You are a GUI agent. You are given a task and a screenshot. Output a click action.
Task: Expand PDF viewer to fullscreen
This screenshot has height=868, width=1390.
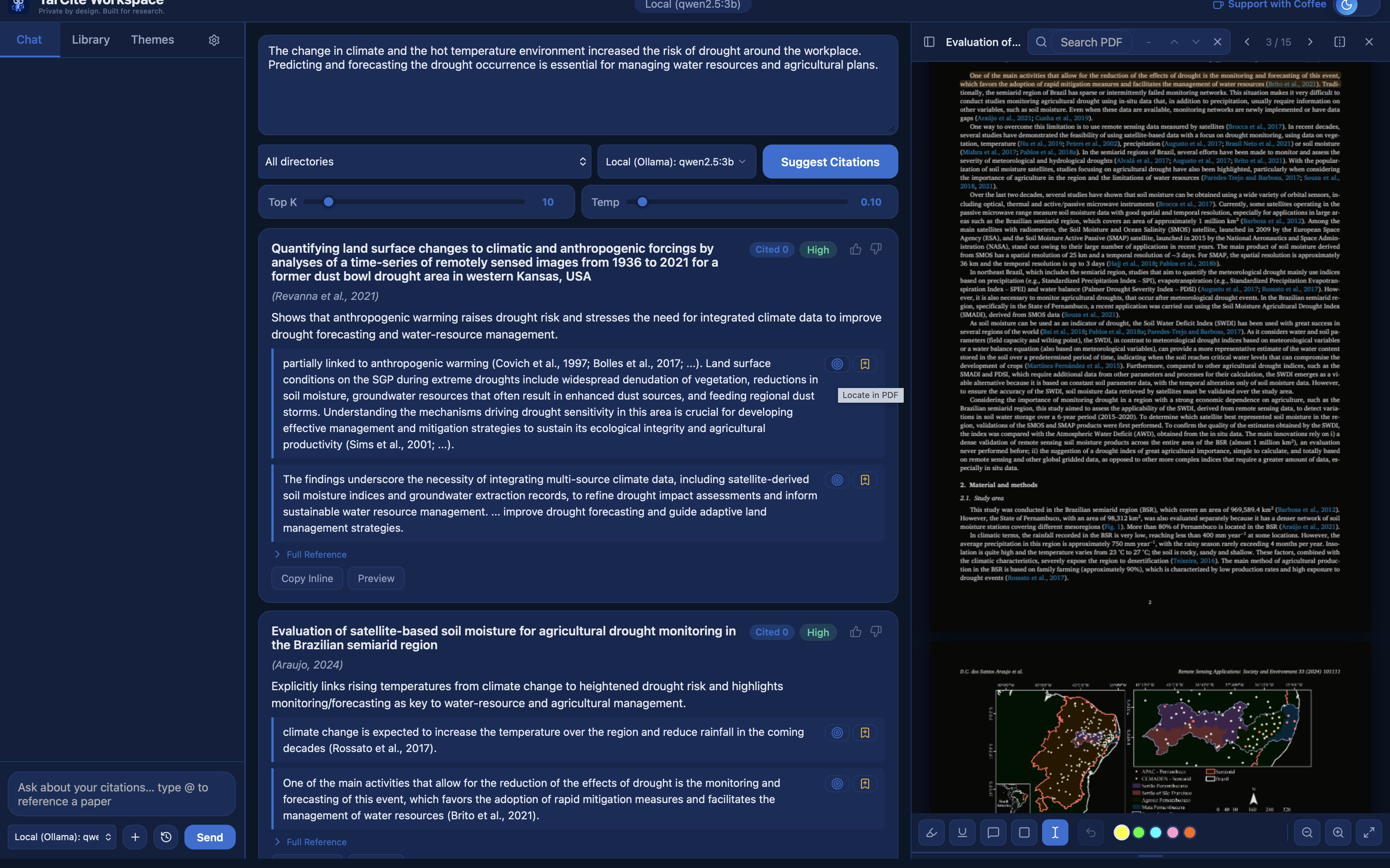1369,832
